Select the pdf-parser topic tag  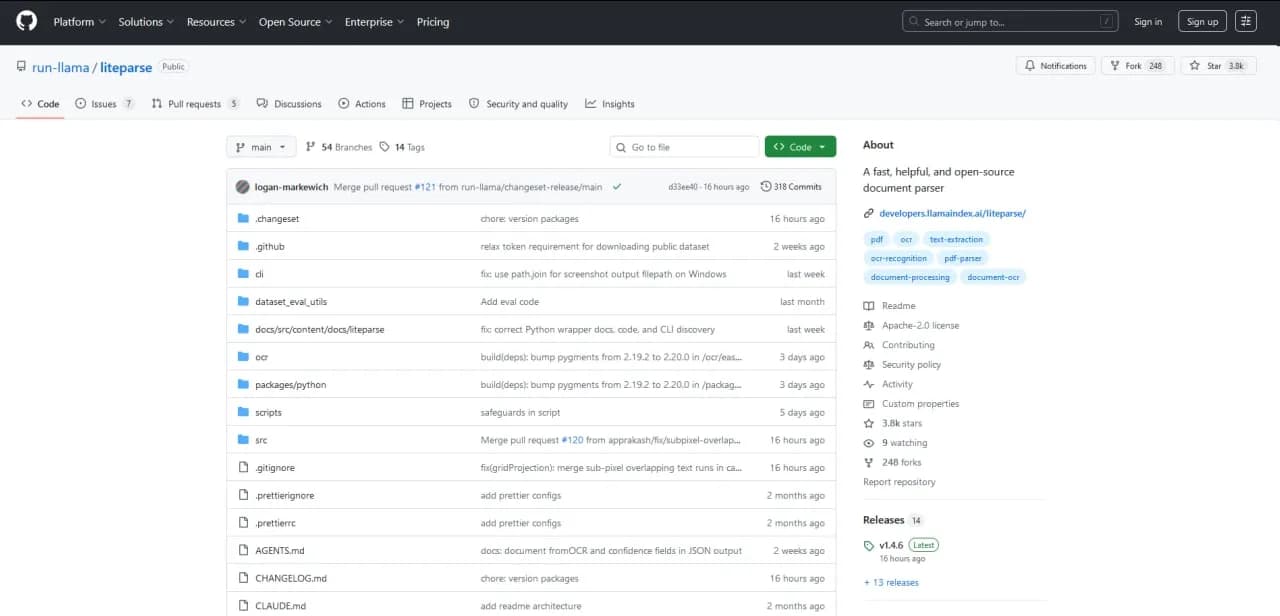tap(963, 258)
